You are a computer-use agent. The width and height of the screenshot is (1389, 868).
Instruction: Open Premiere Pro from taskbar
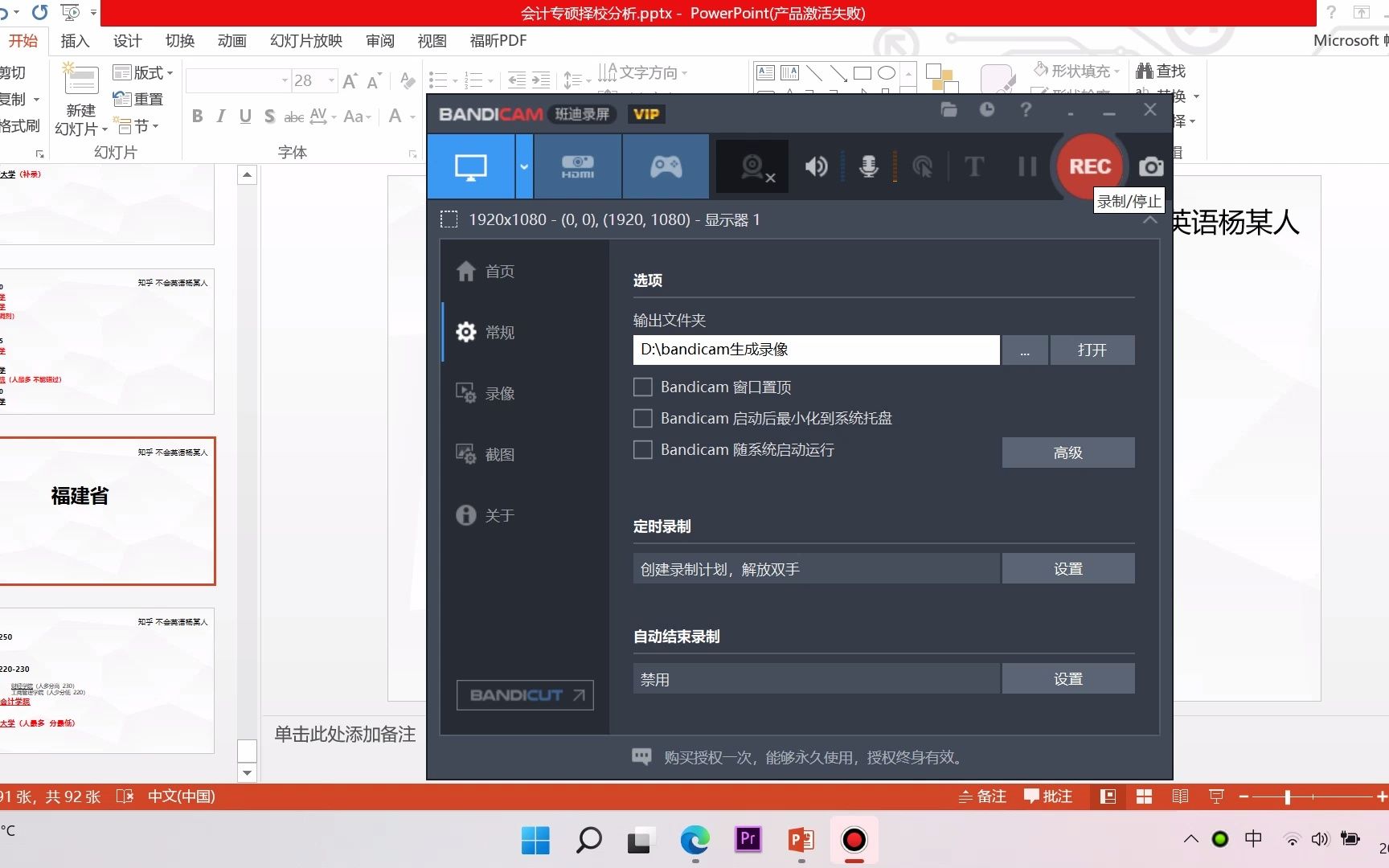[748, 840]
